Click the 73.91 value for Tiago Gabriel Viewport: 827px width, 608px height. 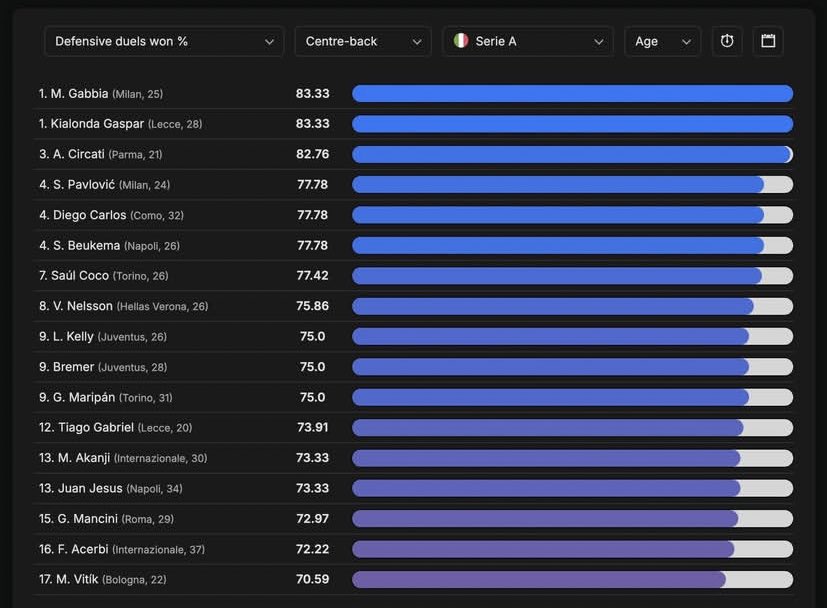pos(312,427)
